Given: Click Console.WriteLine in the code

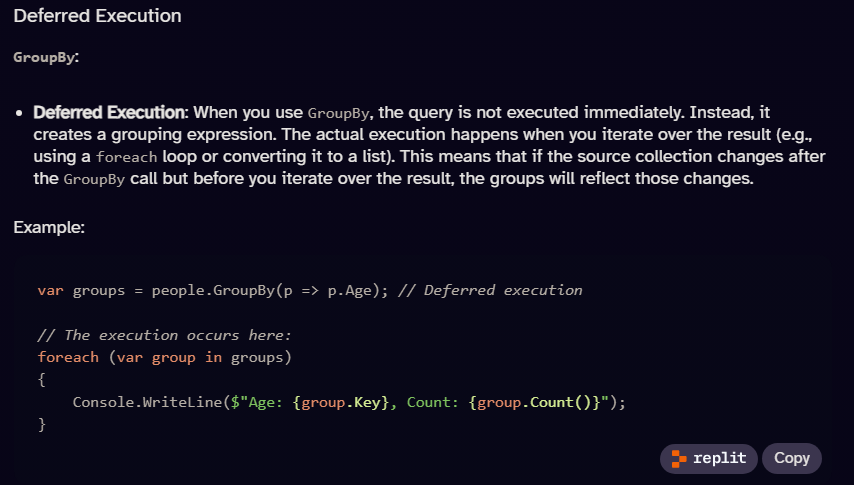Looking at the screenshot, I should [x=147, y=402].
